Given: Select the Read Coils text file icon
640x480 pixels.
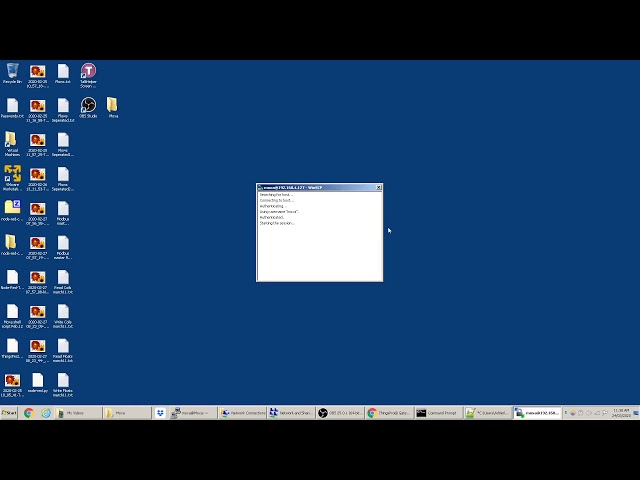Looking at the screenshot, I should coord(63,282).
